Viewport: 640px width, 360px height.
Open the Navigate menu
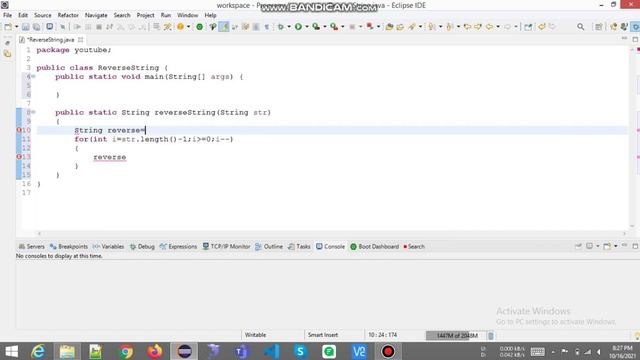click(96, 15)
